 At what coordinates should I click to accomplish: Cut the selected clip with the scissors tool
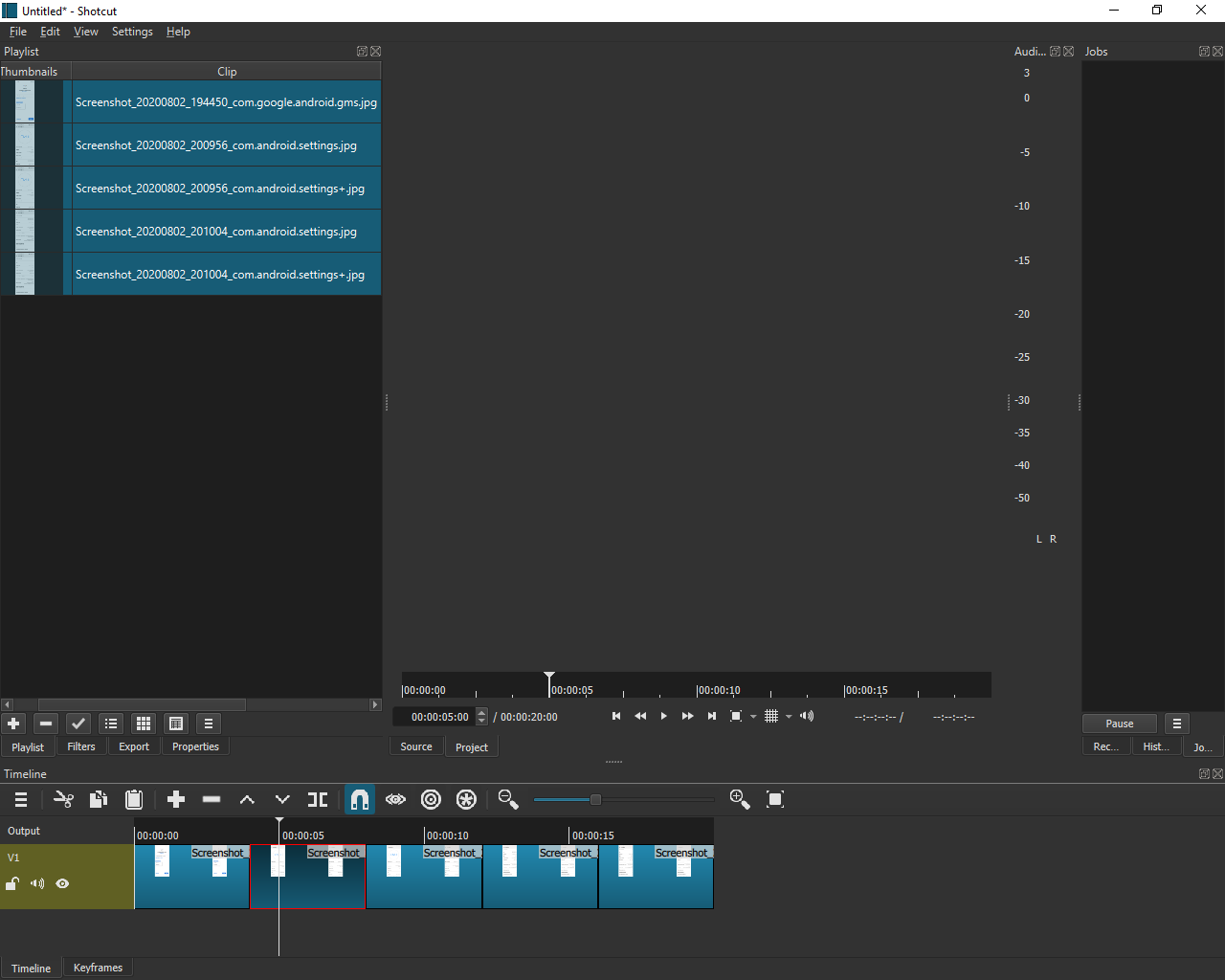[x=64, y=799]
